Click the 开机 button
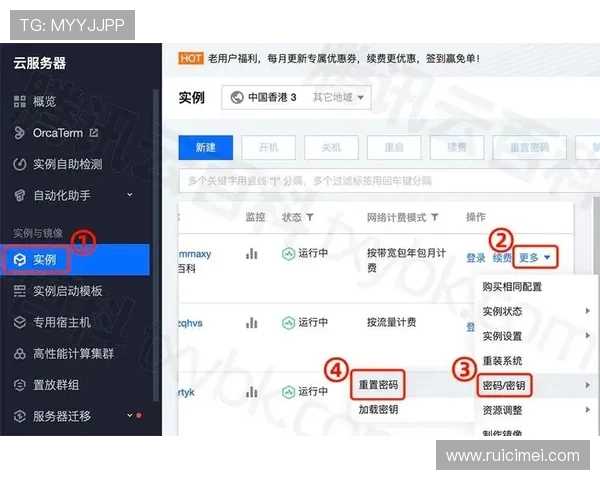 (268, 147)
